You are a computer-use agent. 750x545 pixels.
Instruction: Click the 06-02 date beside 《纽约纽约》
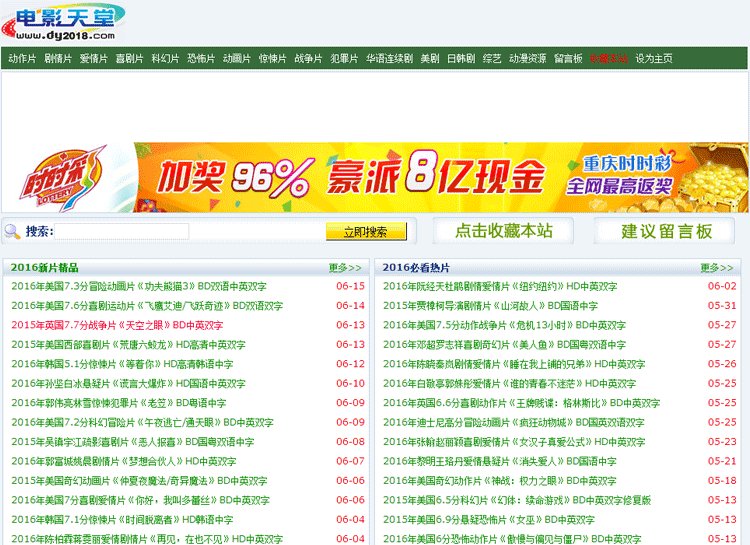[722, 286]
